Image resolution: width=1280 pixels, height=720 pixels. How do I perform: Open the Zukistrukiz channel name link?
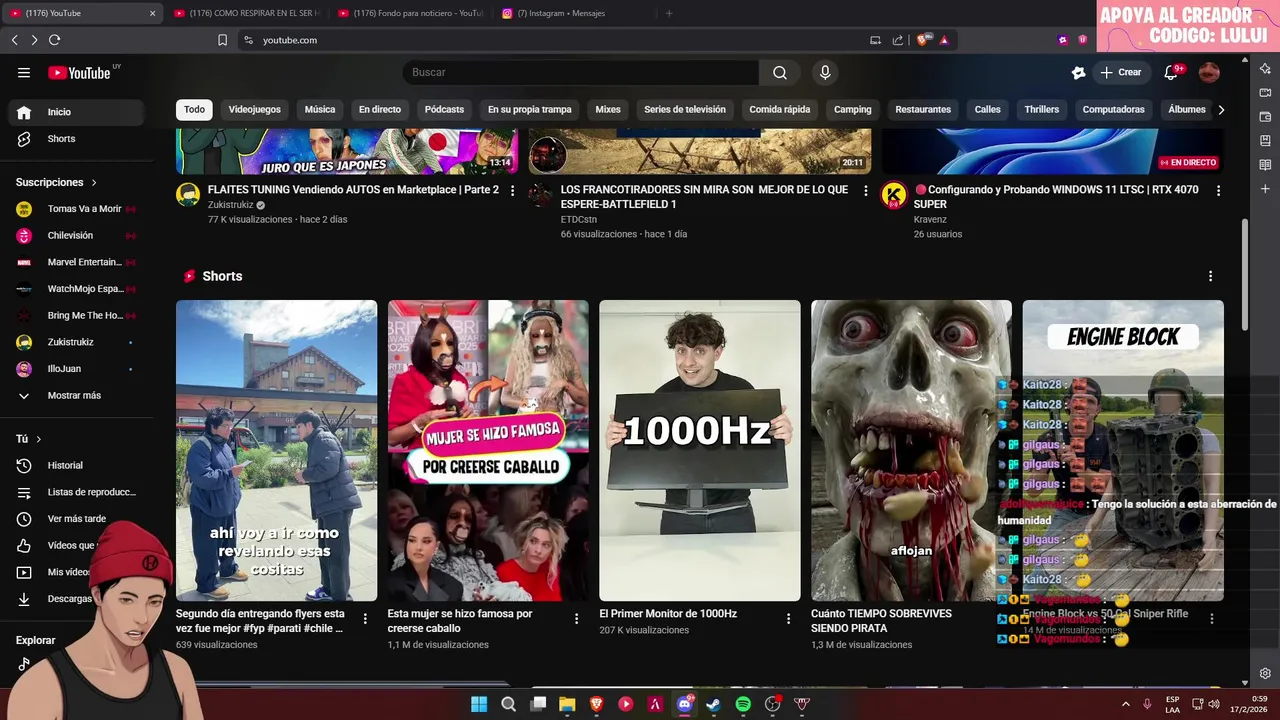click(x=231, y=205)
